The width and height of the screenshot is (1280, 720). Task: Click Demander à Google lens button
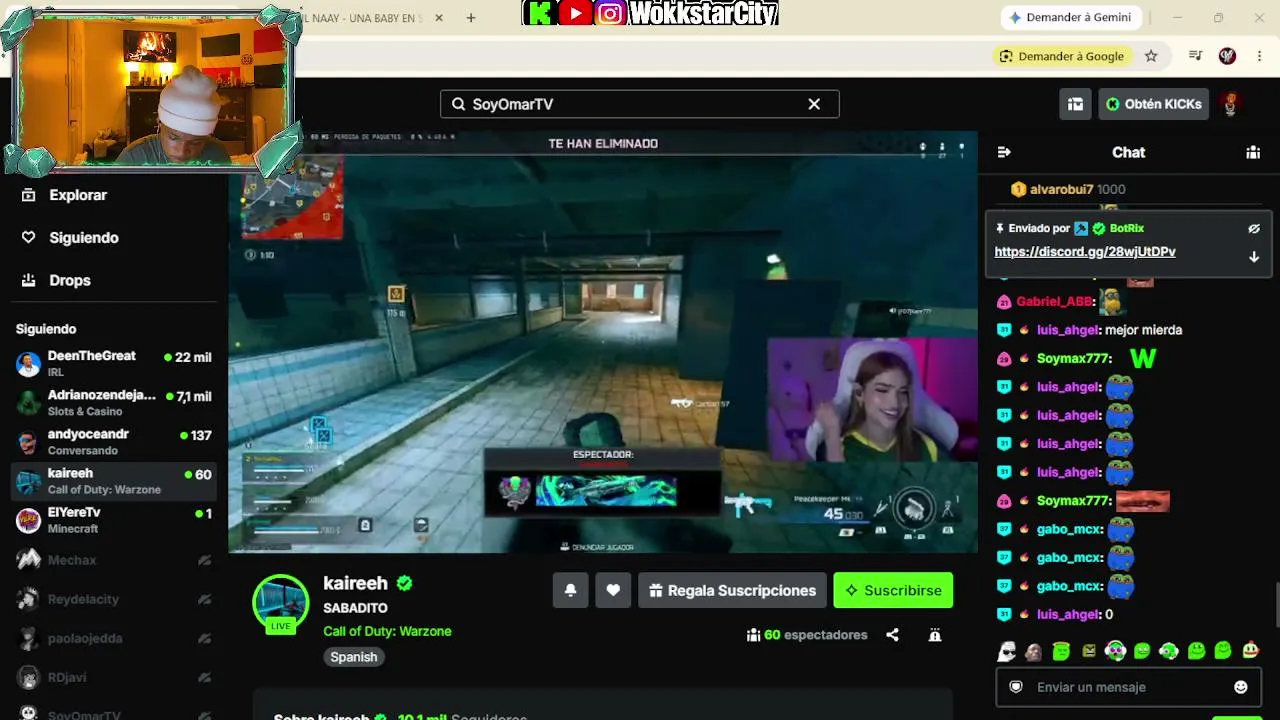[1061, 56]
